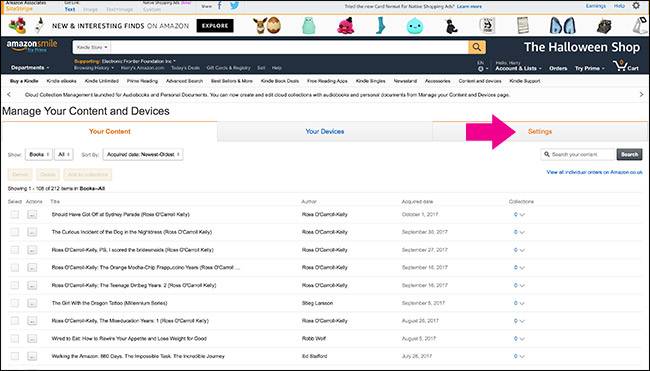Click the Amazon Smile logo
Screen dimensions: 650x371
pyautogui.click(x=32, y=46)
